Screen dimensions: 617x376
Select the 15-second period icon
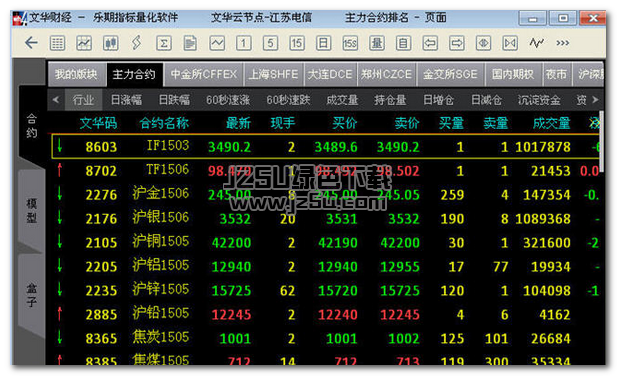tap(350, 43)
